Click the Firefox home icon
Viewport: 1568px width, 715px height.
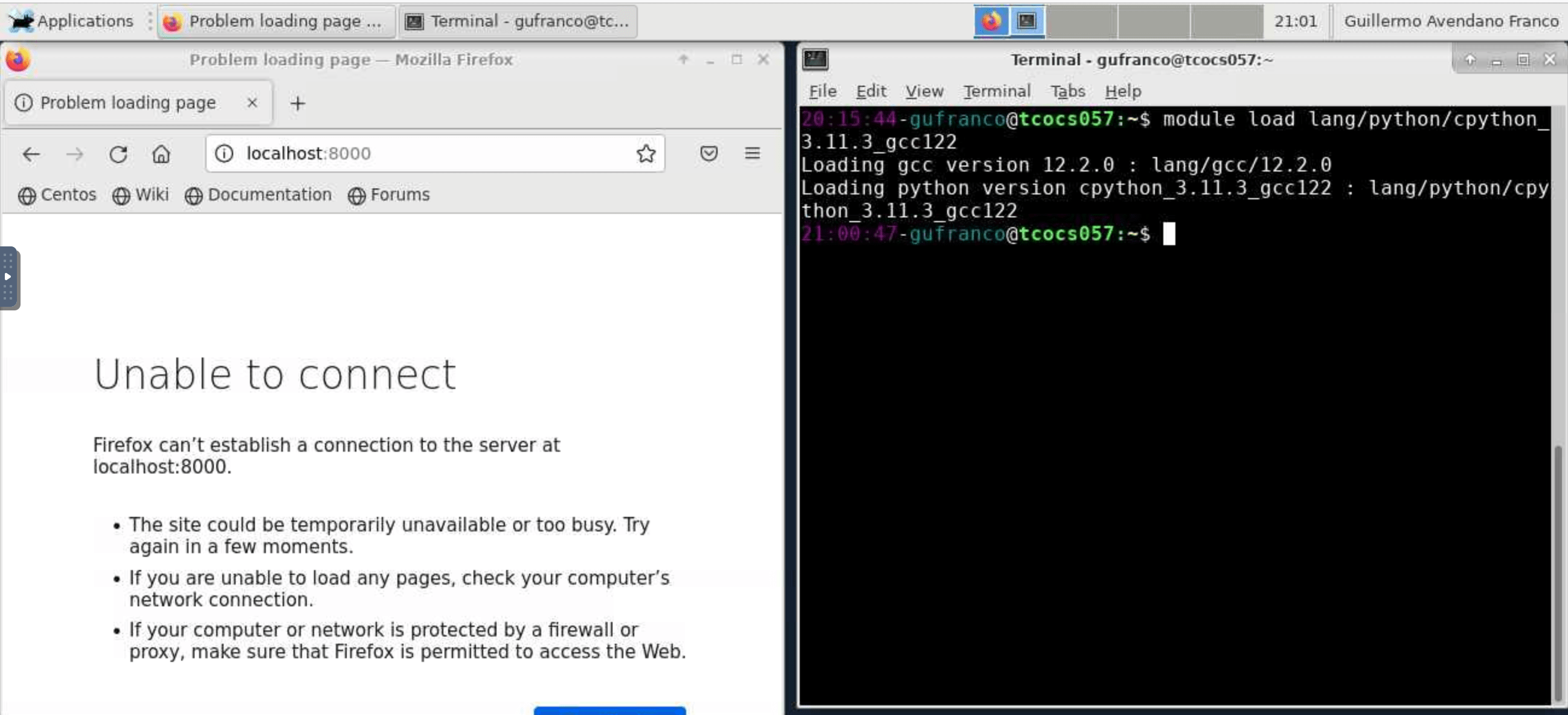coord(161,154)
